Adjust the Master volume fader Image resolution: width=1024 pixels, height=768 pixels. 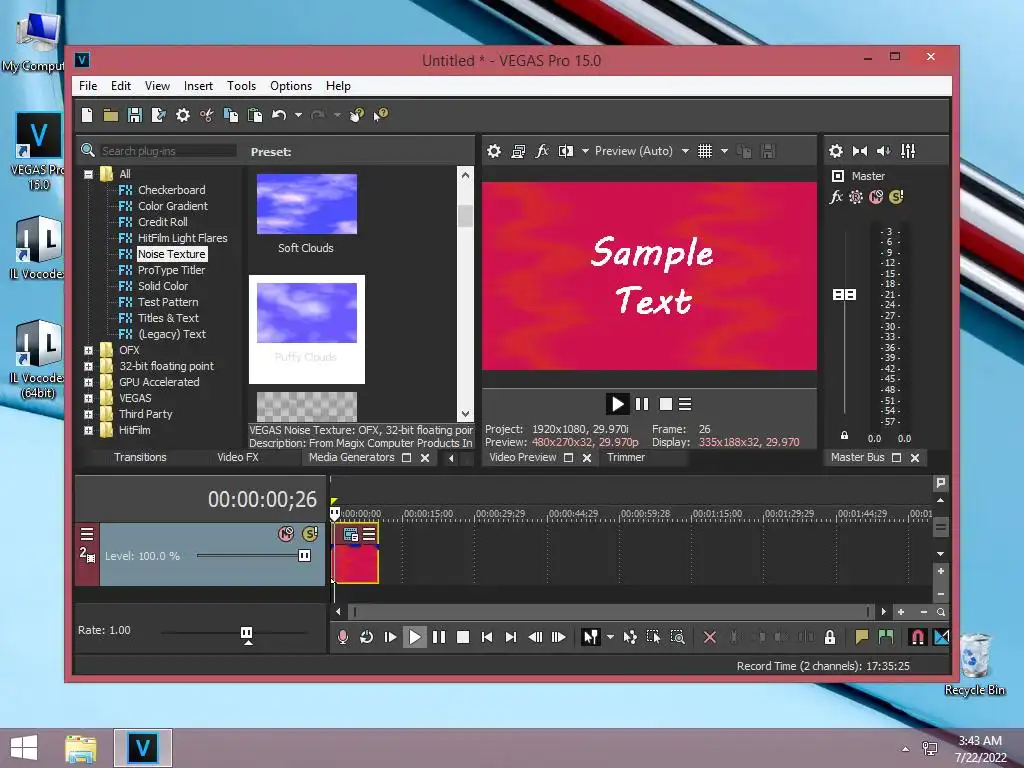(844, 295)
